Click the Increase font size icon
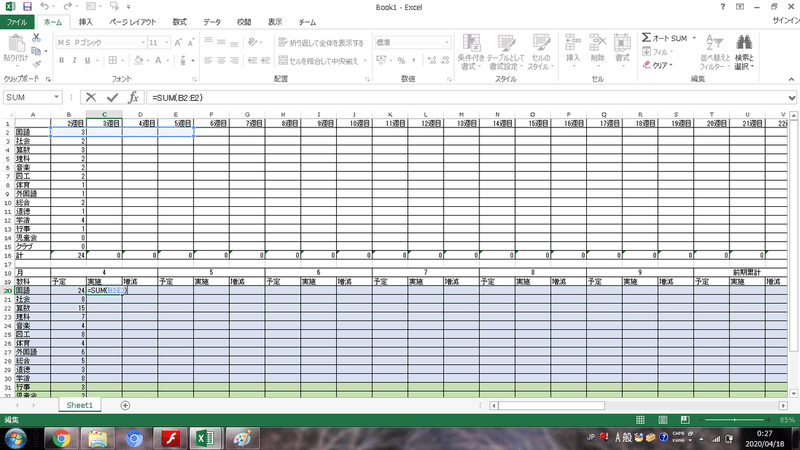This screenshot has width=800, height=450. point(178,43)
